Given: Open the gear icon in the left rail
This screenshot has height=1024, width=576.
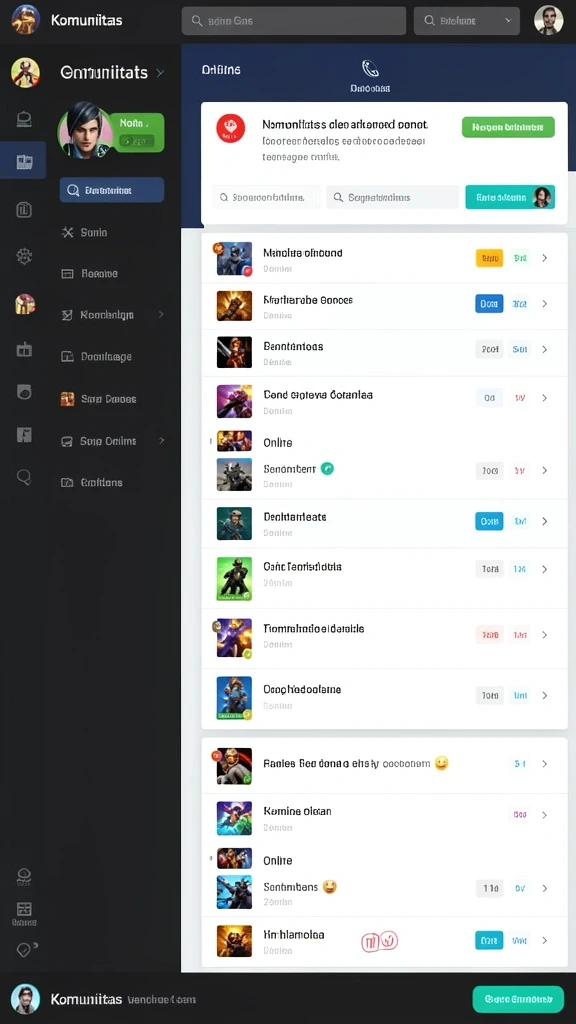Looking at the screenshot, I should 24,256.
